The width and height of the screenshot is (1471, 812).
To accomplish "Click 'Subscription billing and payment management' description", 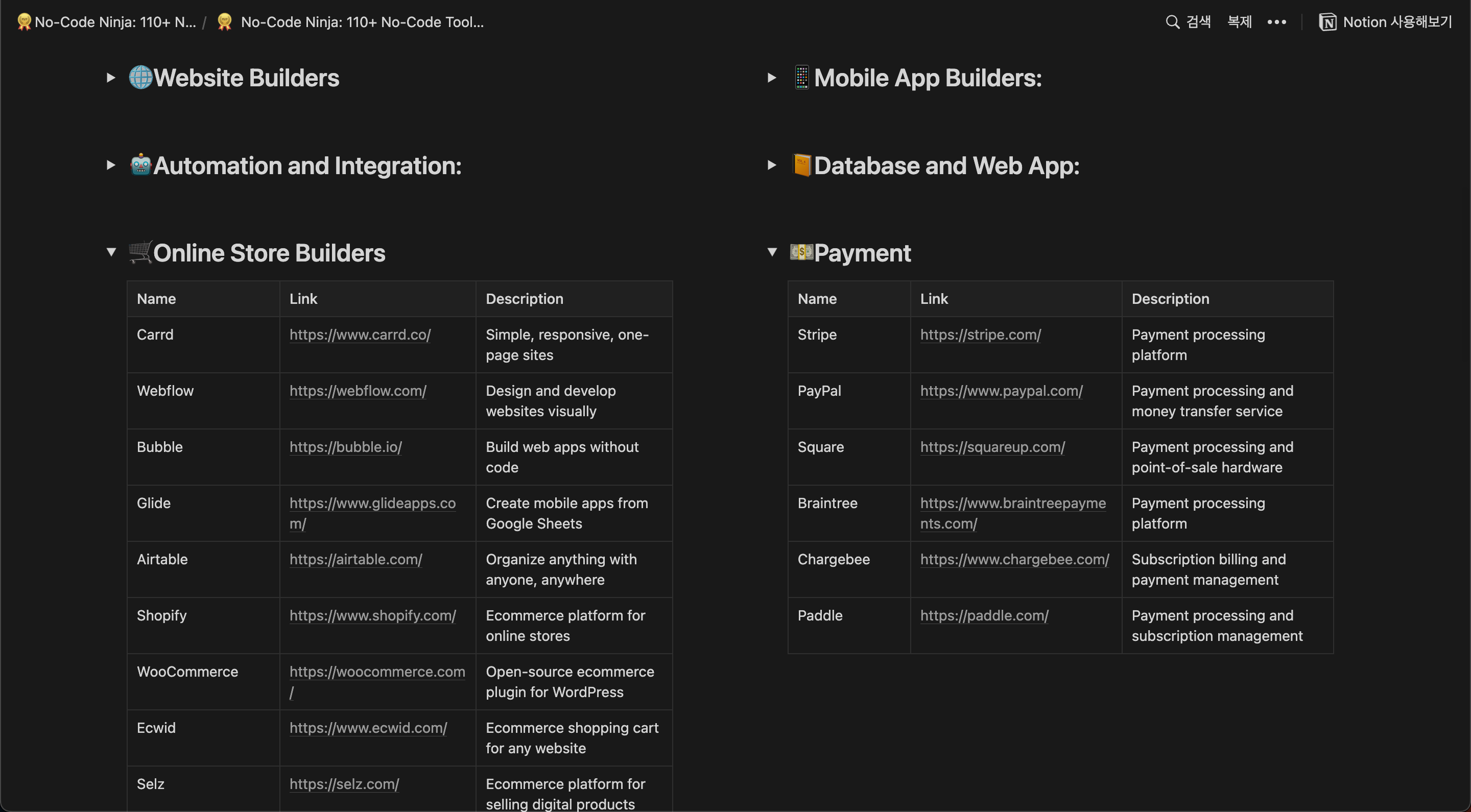I will (1208, 569).
